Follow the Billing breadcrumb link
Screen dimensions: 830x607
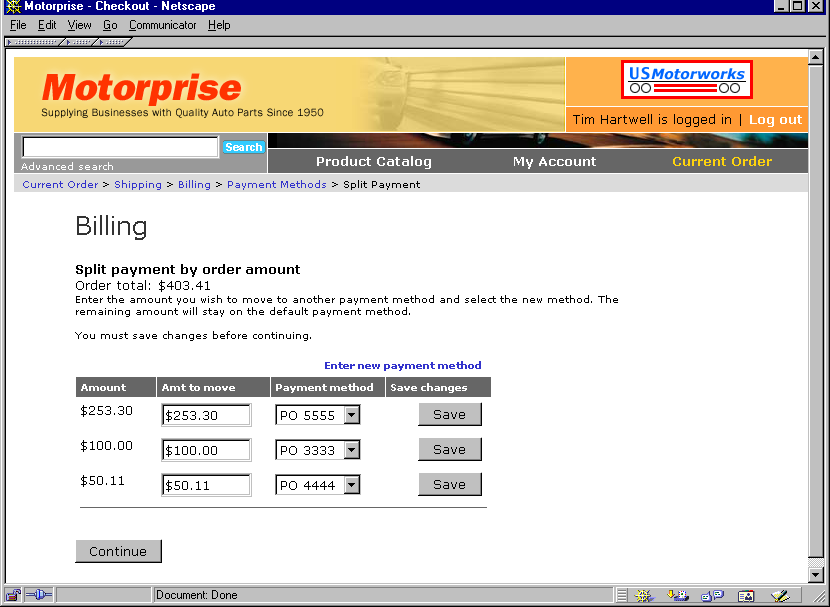point(194,184)
